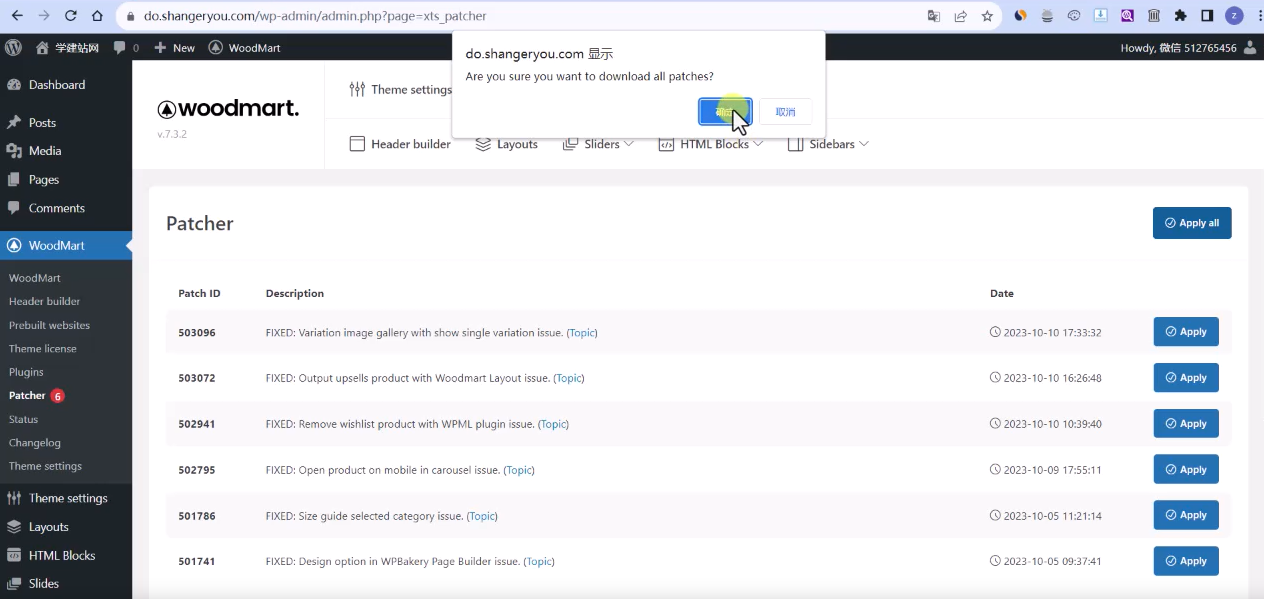1264x599 pixels.
Task: Apply patch 503072
Action: (x=1186, y=378)
